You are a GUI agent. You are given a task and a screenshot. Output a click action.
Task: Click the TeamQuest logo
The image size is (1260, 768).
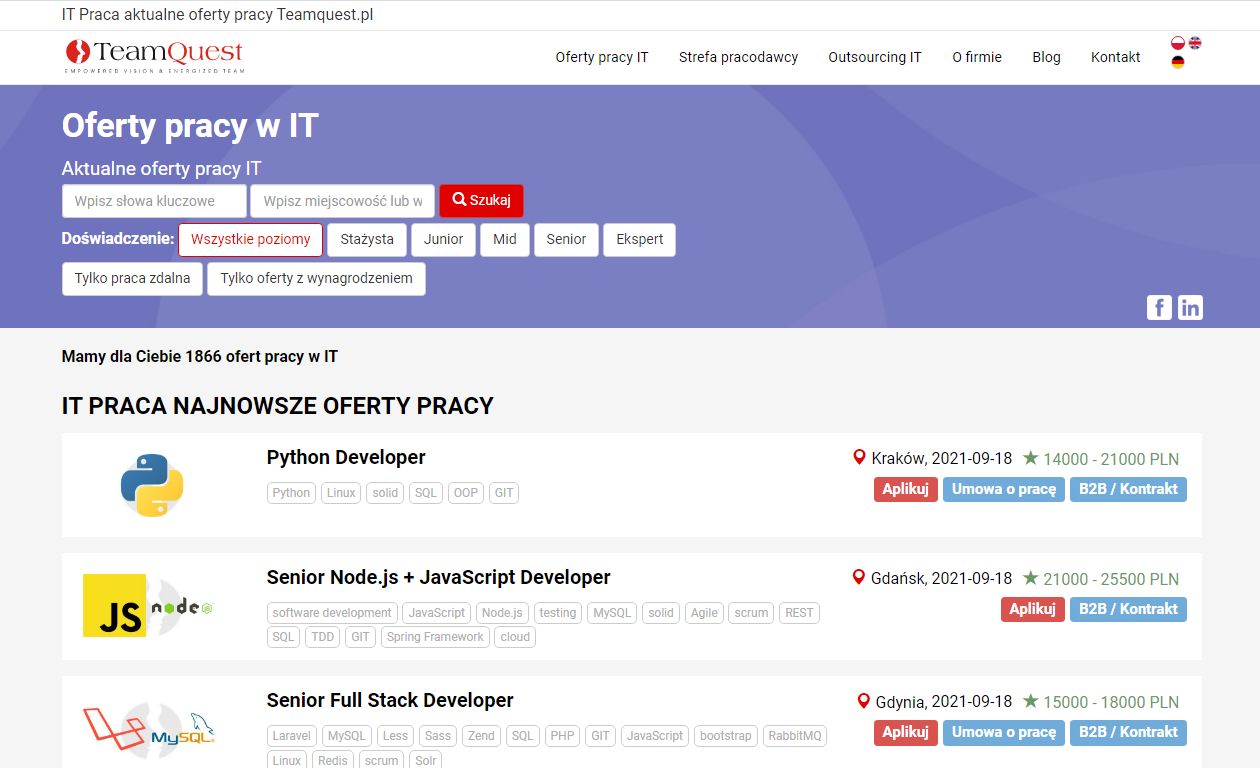point(154,56)
